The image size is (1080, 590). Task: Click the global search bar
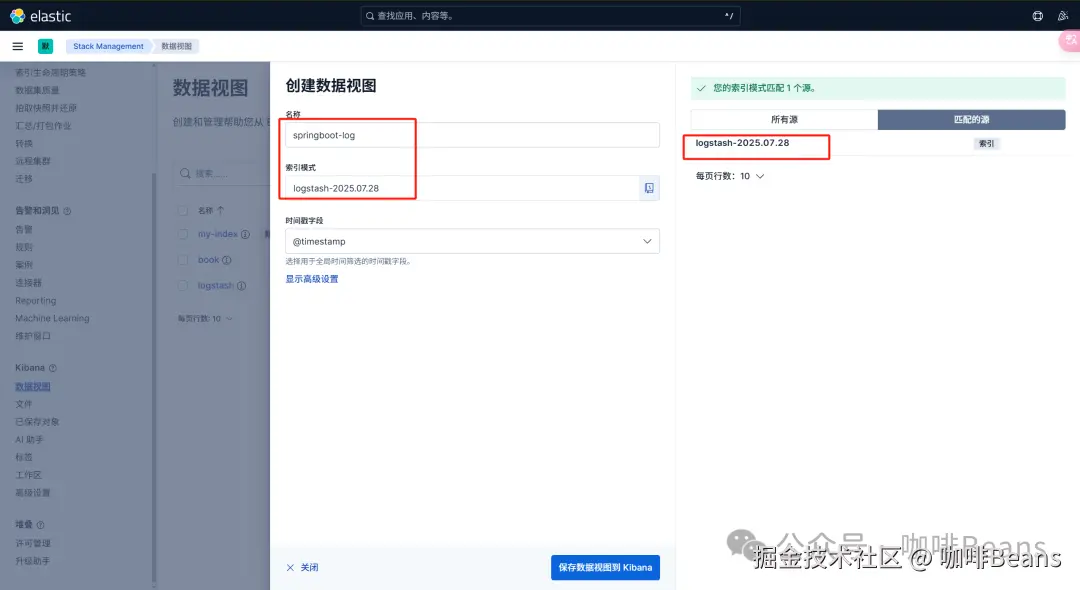pos(550,16)
